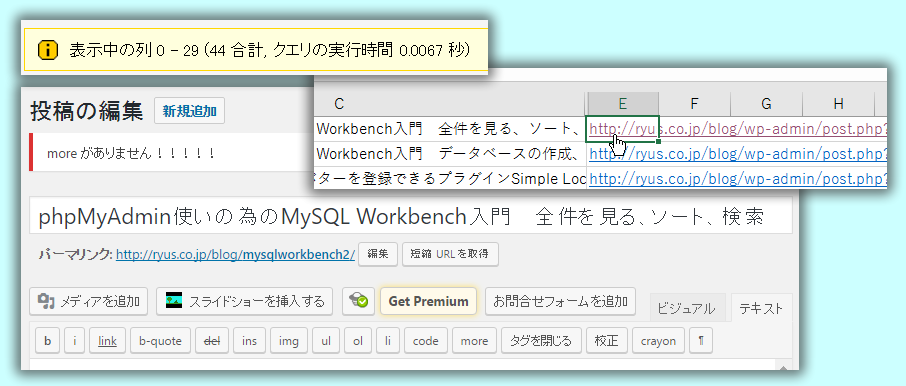Click the yellow info icon in notice
Image resolution: width=906 pixels, height=386 pixels.
click(48, 50)
